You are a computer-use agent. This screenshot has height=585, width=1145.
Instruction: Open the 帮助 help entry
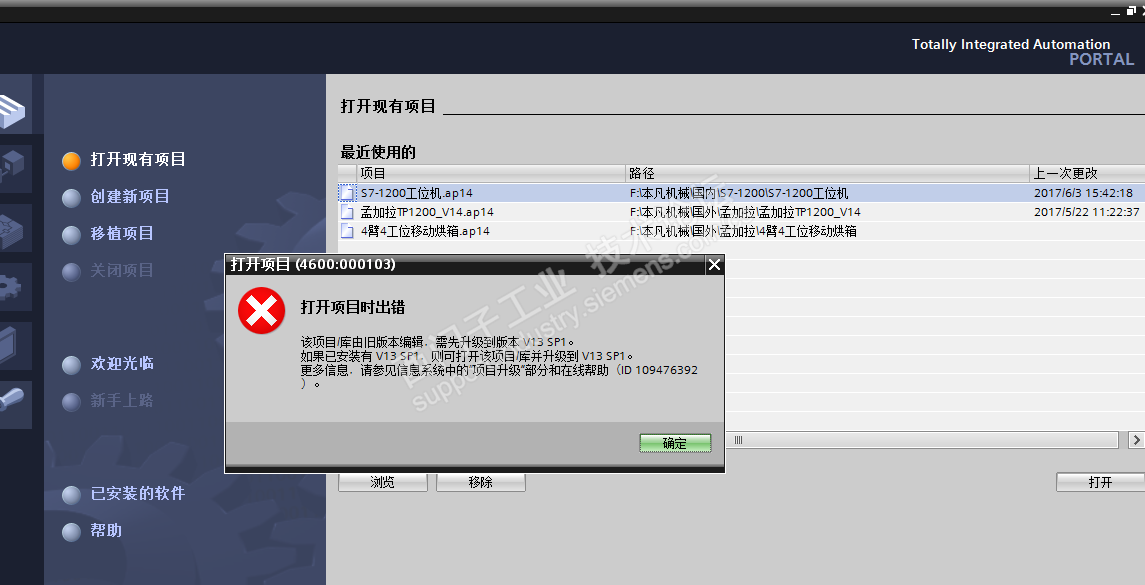tap(106, 530)
